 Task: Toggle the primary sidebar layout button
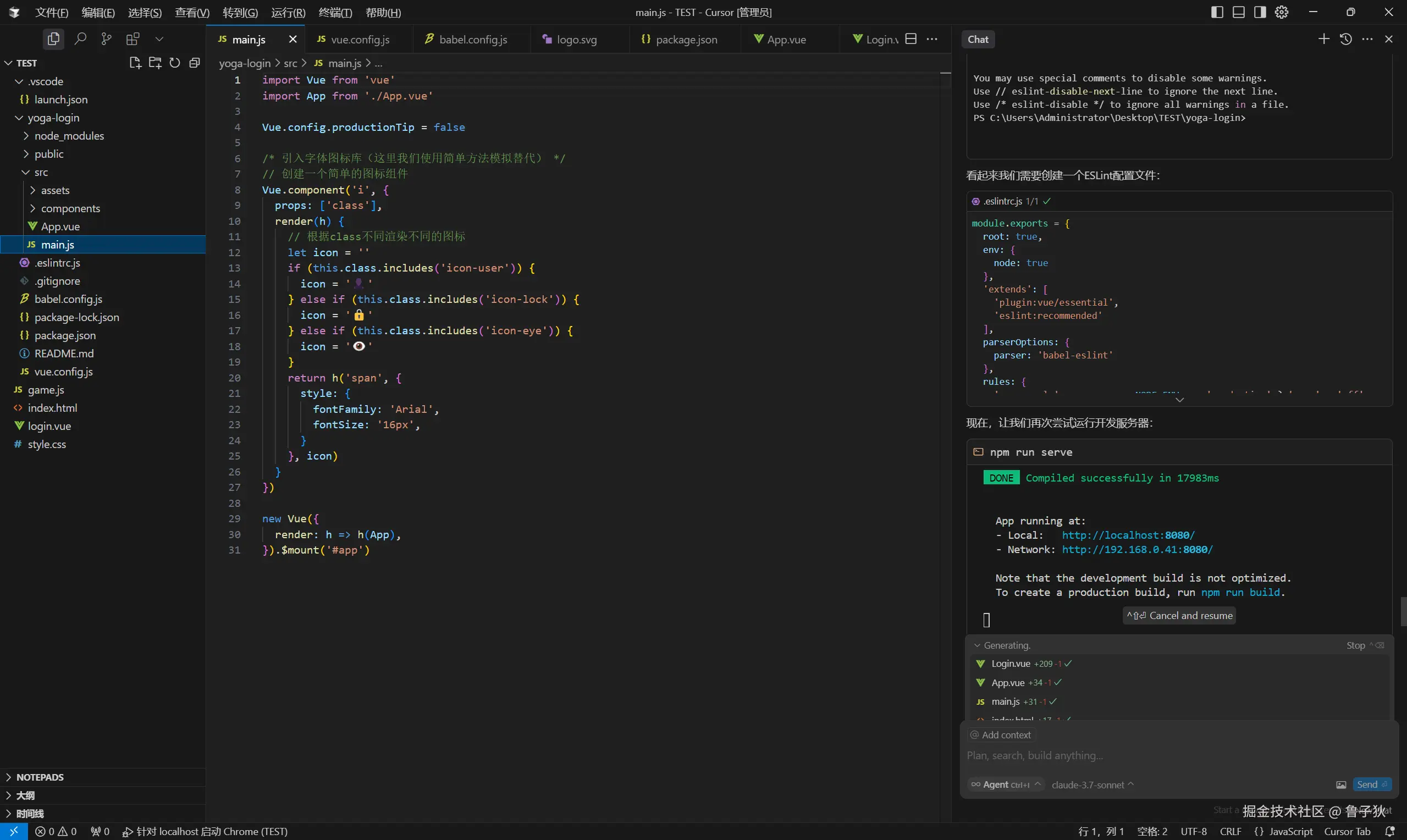click(x=1217, y=12)
